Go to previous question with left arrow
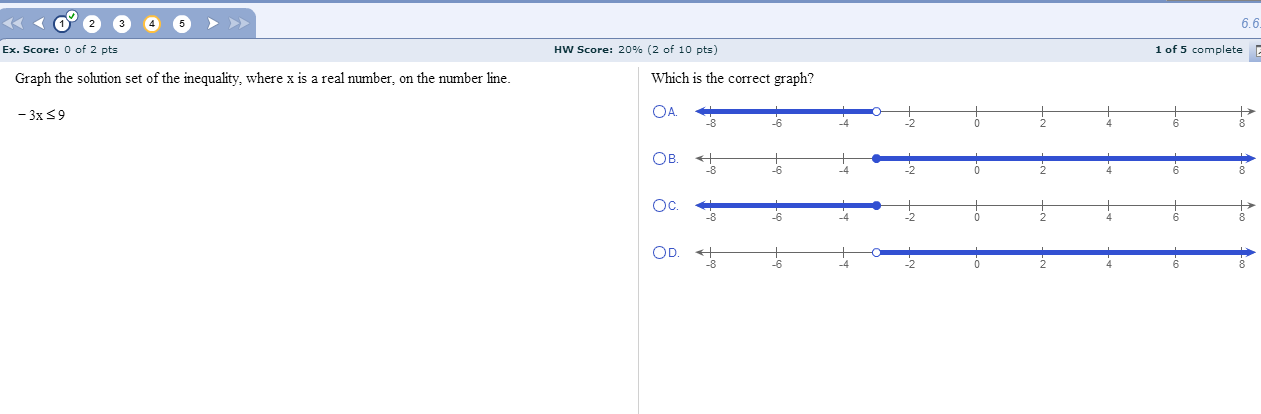This screenshot has width=1261, height=414. pos(37,22)
